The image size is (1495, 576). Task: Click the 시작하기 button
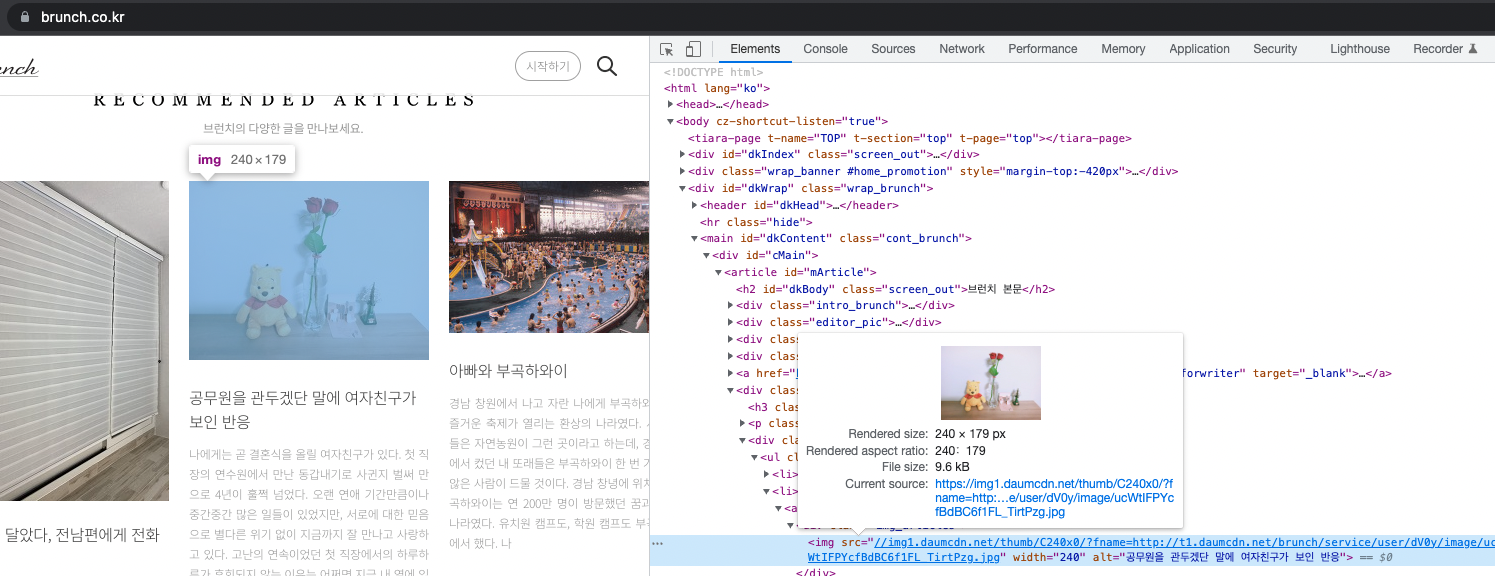547,66
